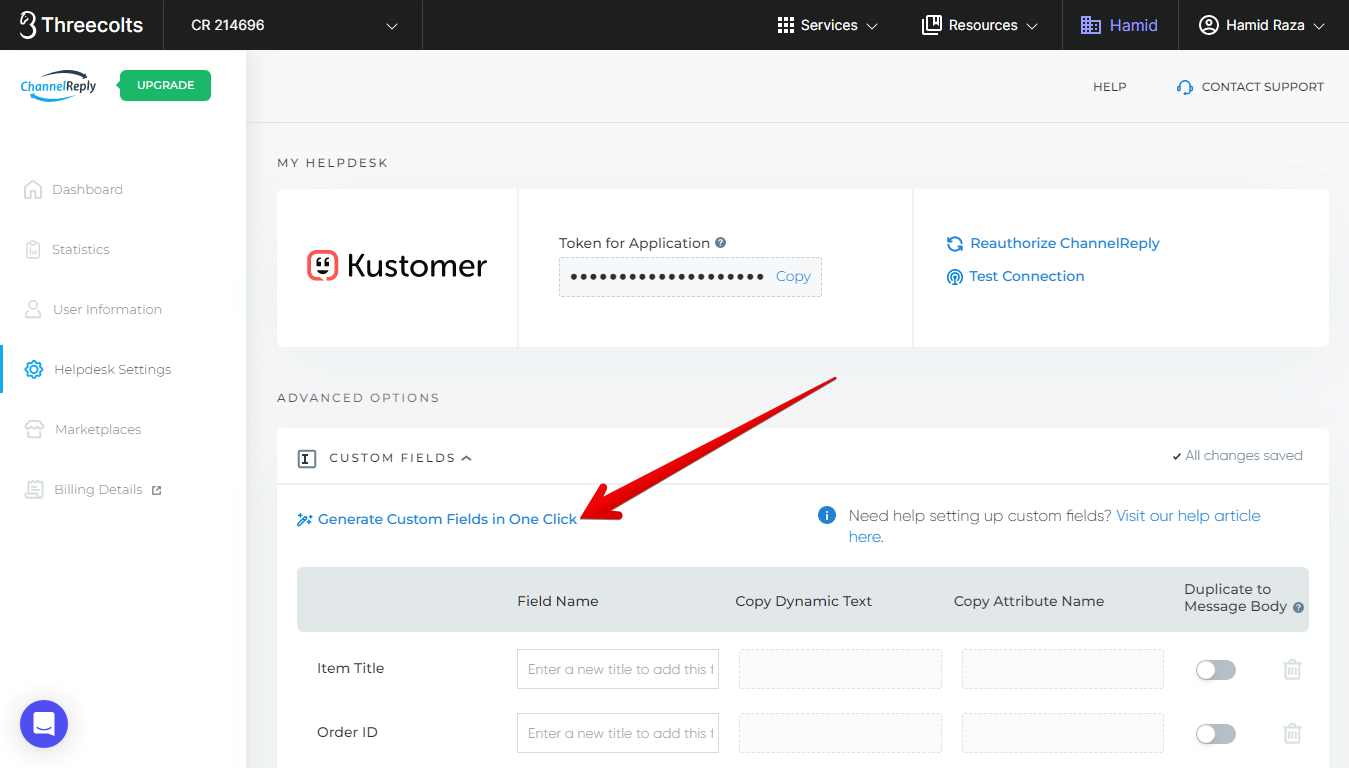1349x768 pixels.
Task: Click the Token for Application help icon
Action: (721, 242)
